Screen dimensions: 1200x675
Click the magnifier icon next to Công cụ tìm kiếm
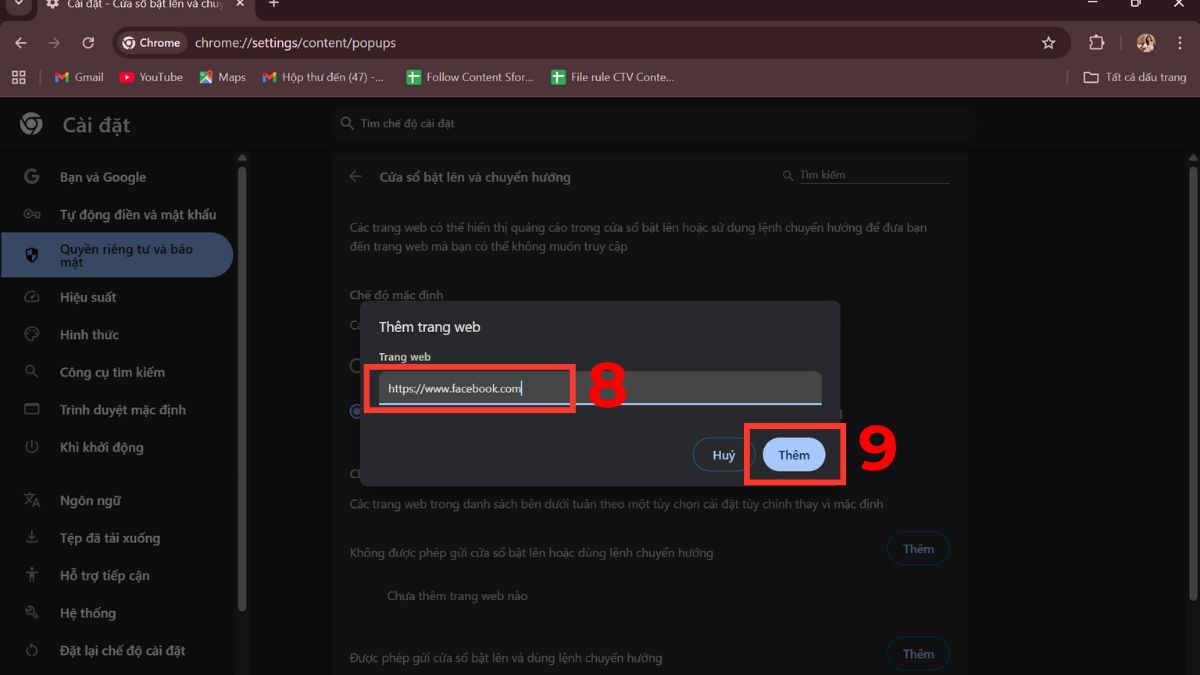tap(31, 372)
